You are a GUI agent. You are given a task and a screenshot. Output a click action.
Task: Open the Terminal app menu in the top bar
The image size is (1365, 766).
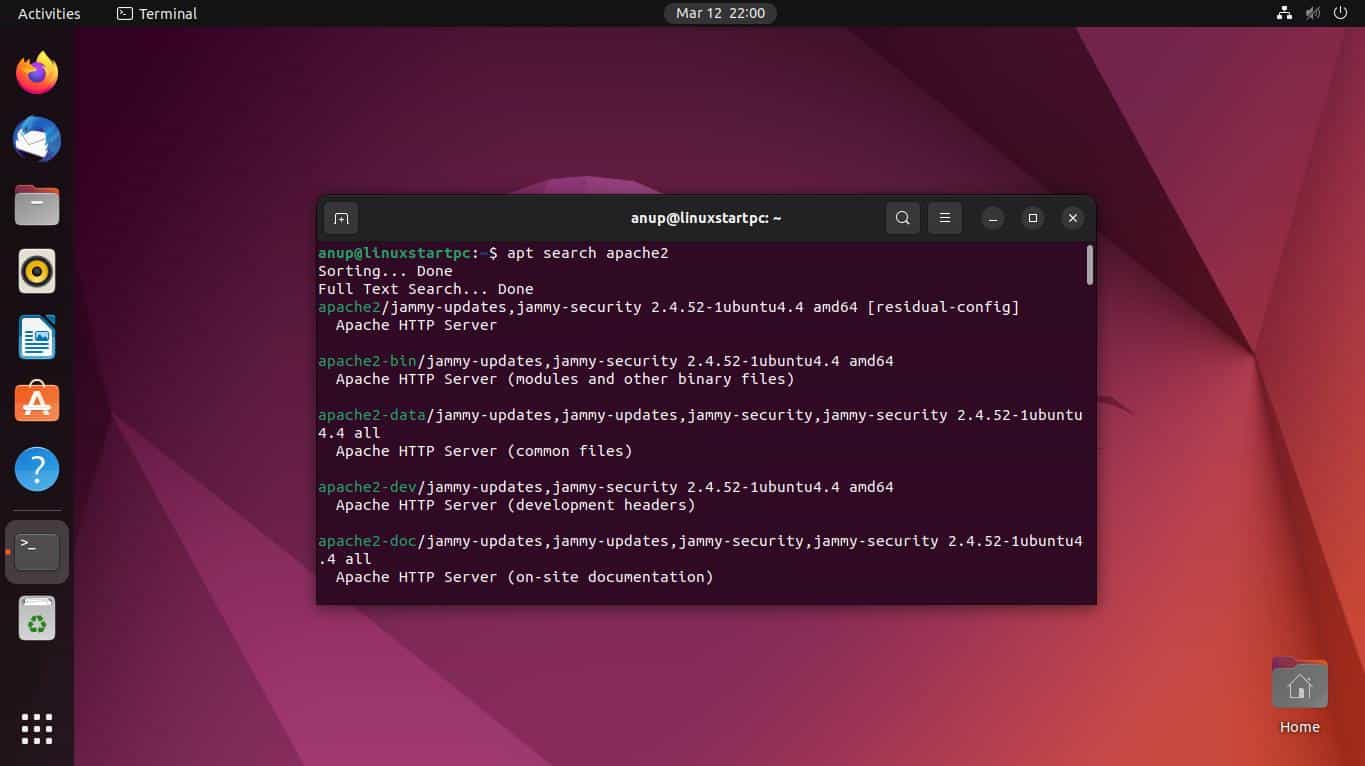point(157,13)
